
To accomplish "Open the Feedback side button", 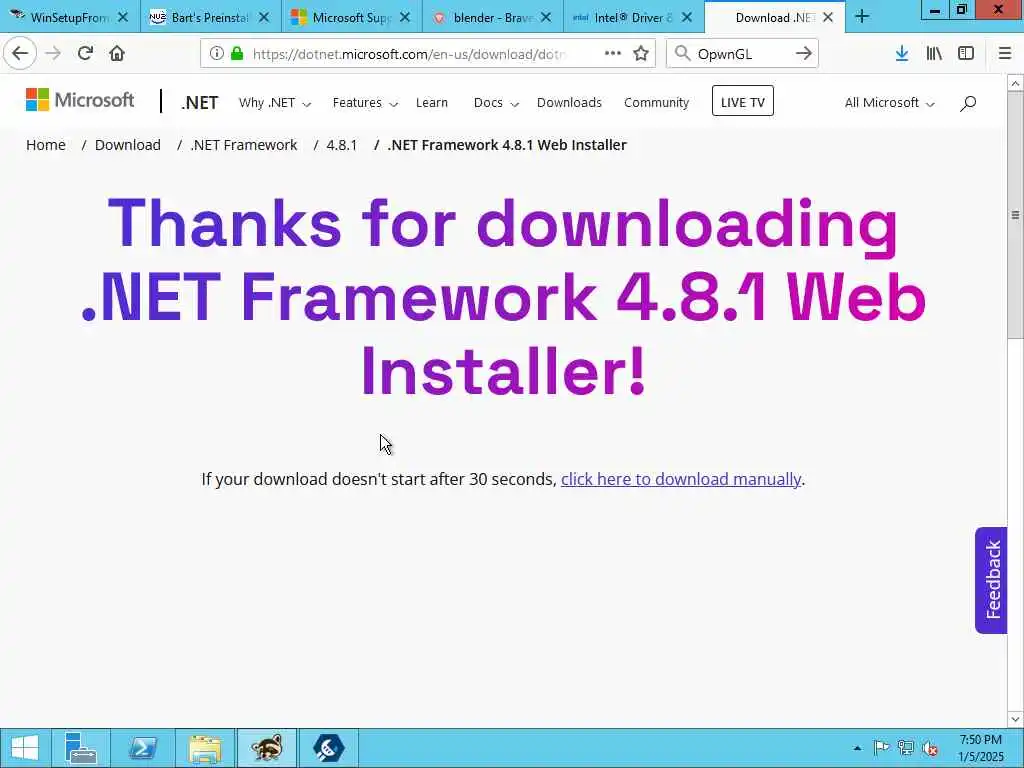I will coord(991,580).
